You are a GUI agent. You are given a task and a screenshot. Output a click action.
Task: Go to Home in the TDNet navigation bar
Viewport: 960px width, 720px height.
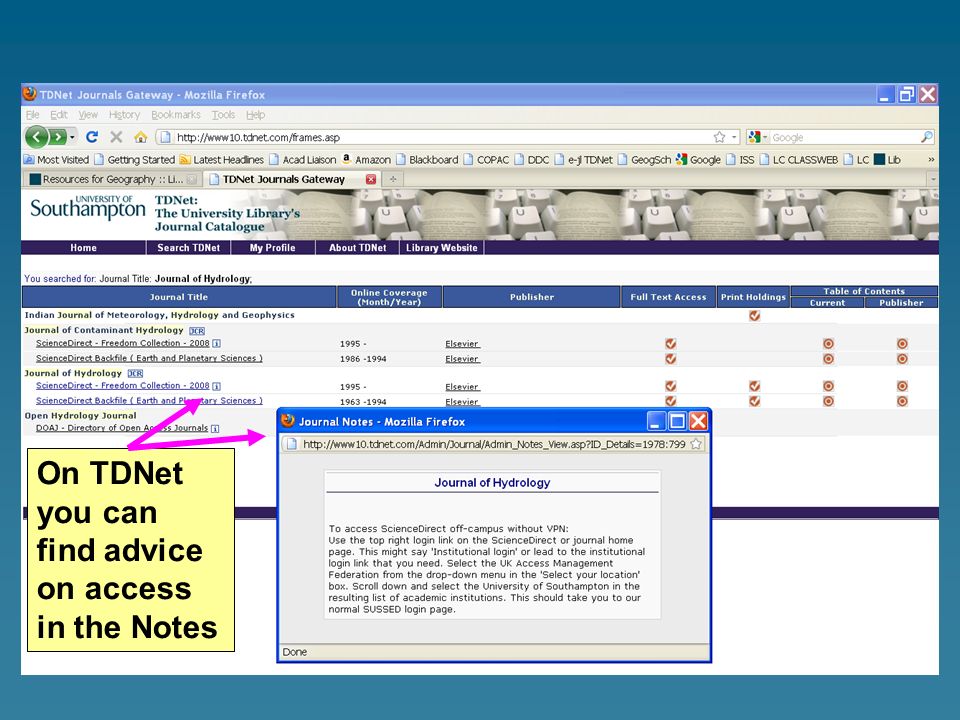point(83,247)
